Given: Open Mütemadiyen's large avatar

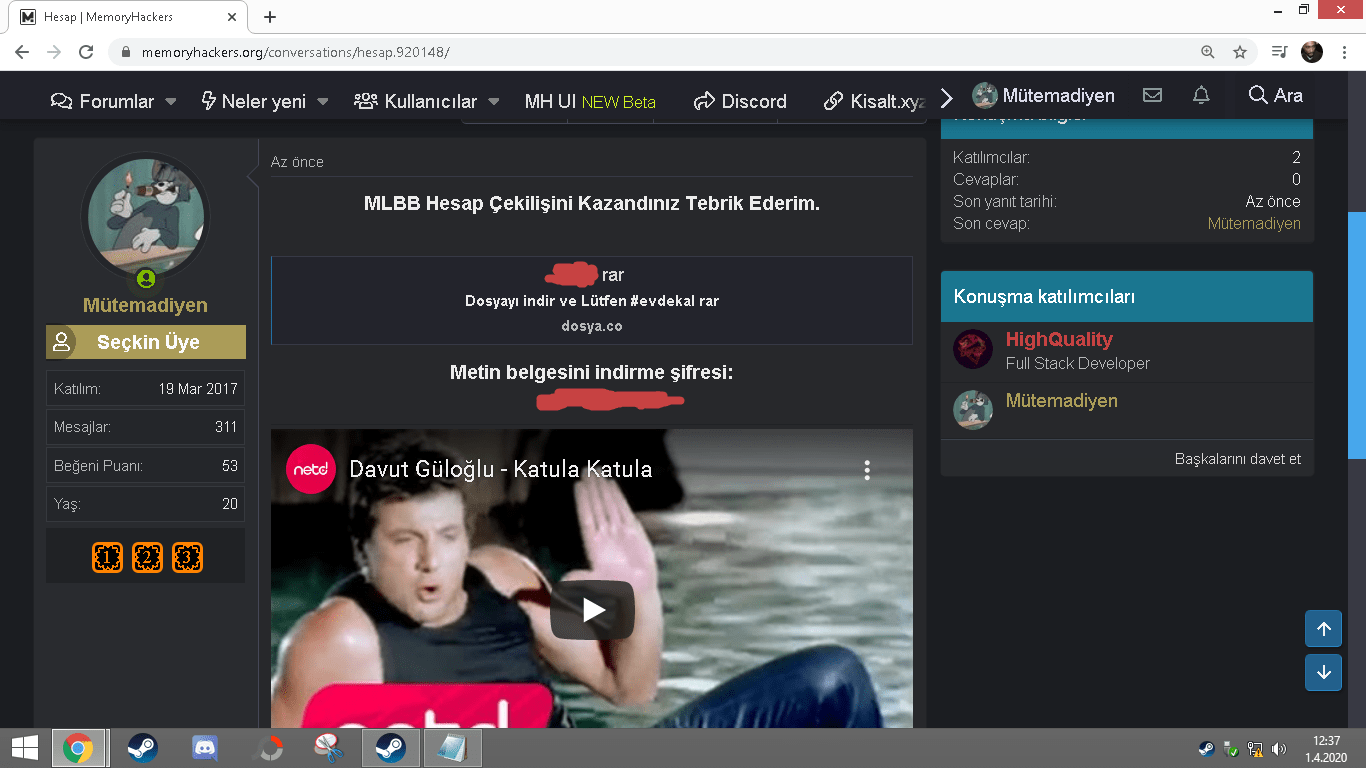Looking at the screenshot, I should 146,216.
